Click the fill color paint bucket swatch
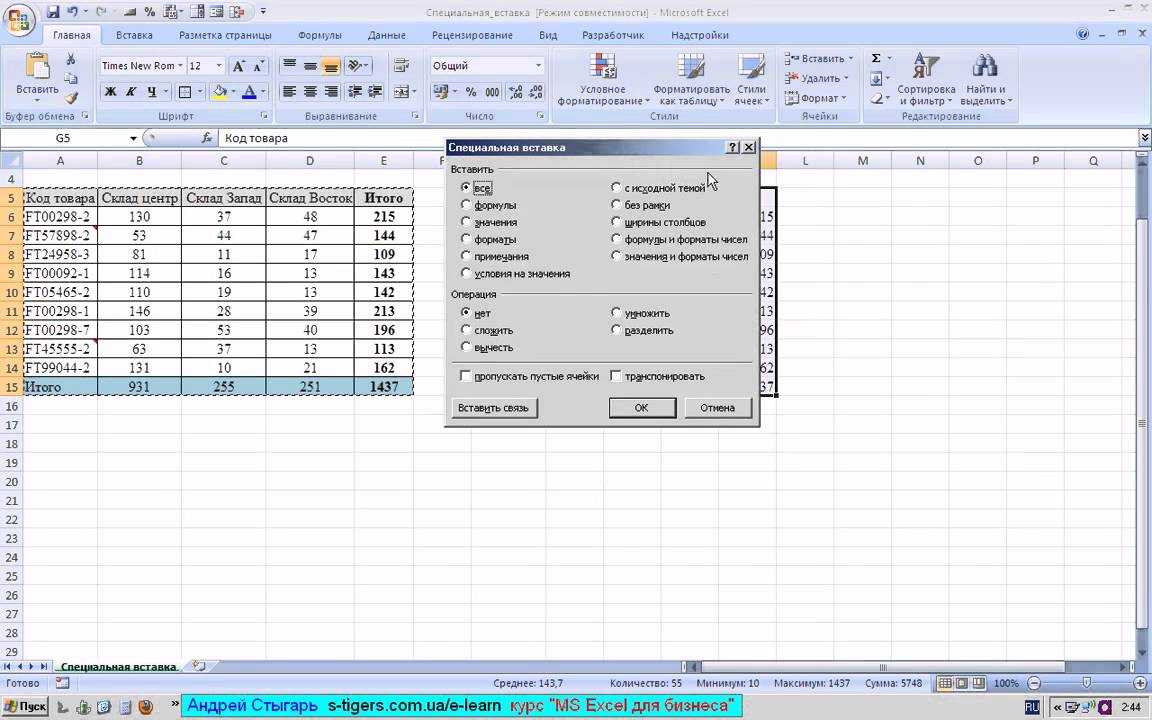Image resolution: width=1152 pixels, height=720 pixels. (219, 92)
